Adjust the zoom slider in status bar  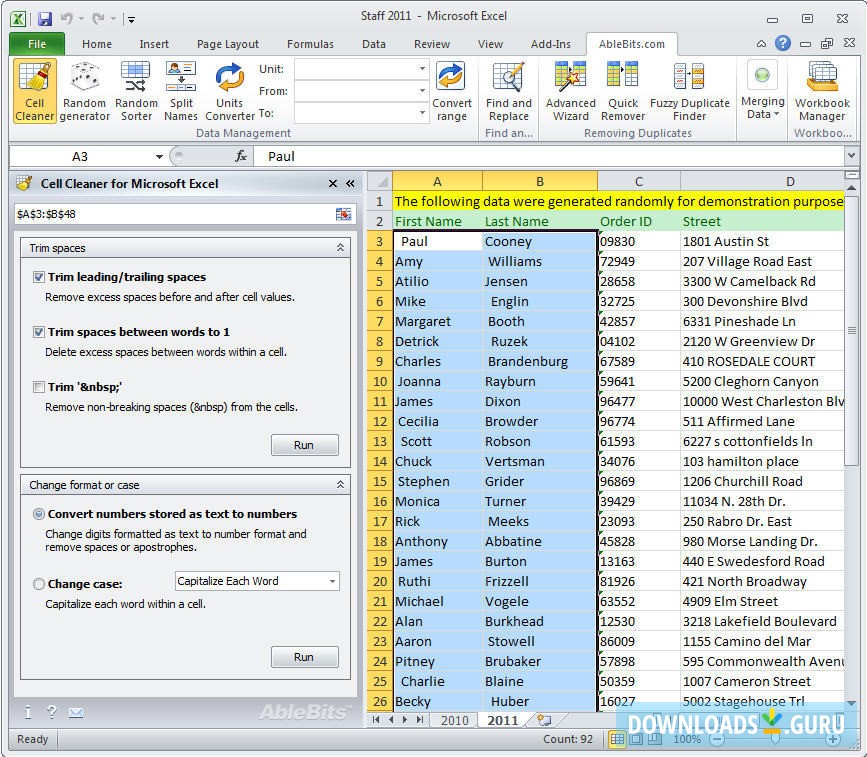pos(775,739)
